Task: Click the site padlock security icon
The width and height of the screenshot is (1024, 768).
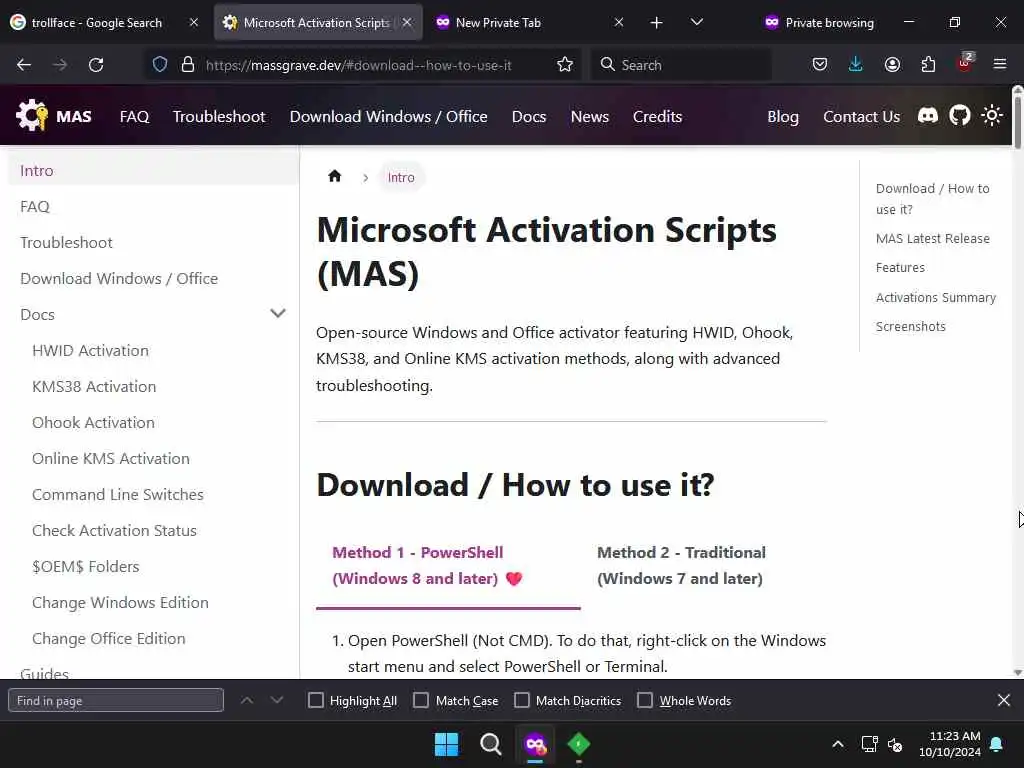Action: 188,65
